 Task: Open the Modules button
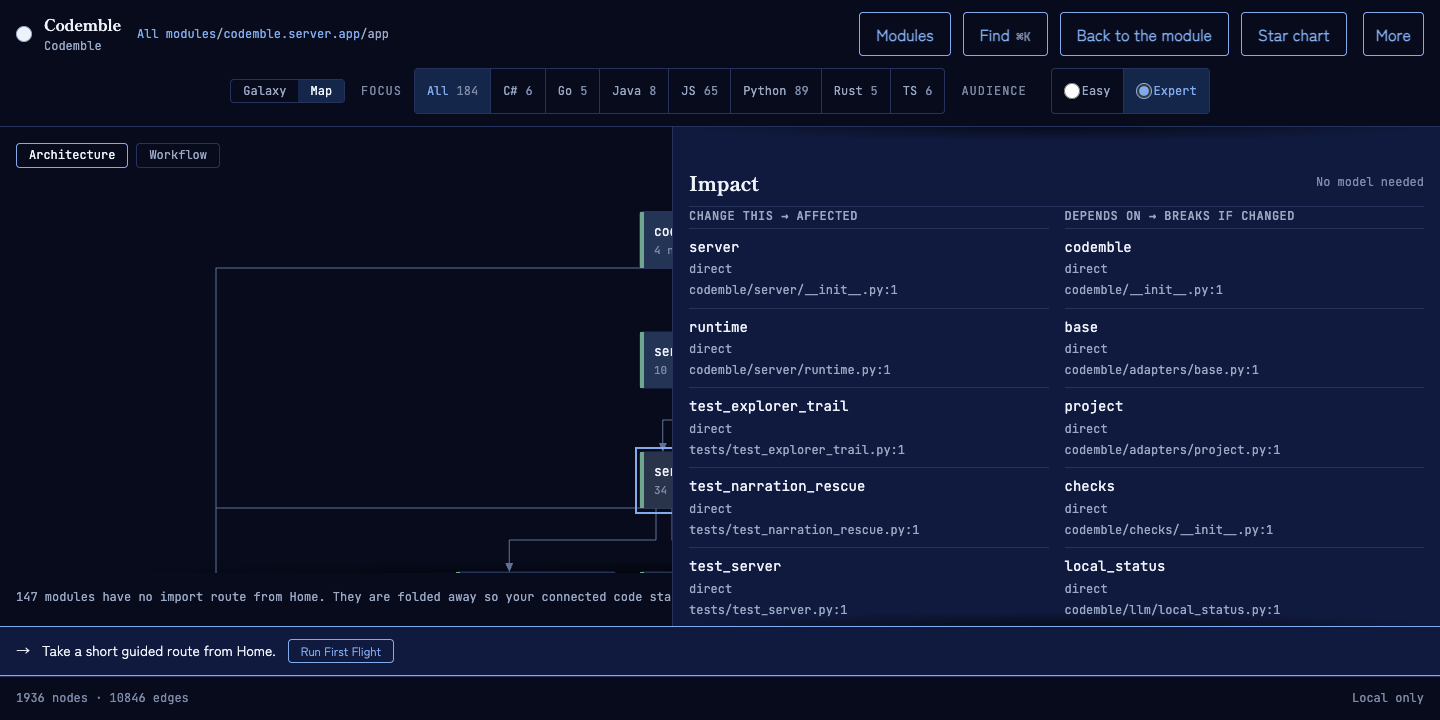coord(904,35)
